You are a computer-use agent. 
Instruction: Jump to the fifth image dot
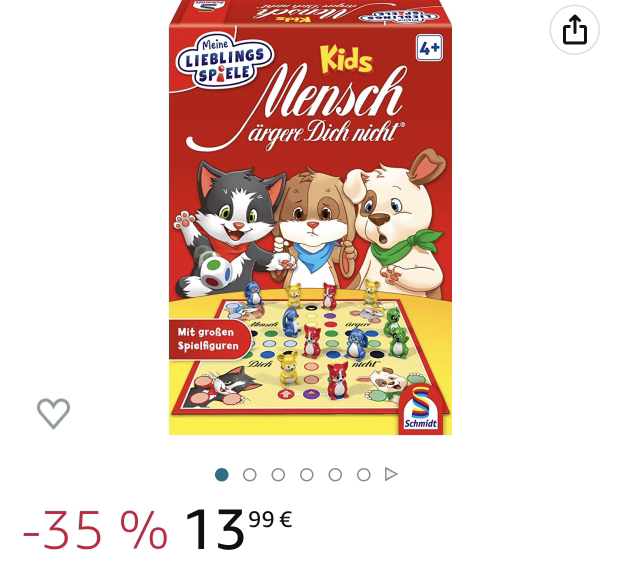(335, 474)
